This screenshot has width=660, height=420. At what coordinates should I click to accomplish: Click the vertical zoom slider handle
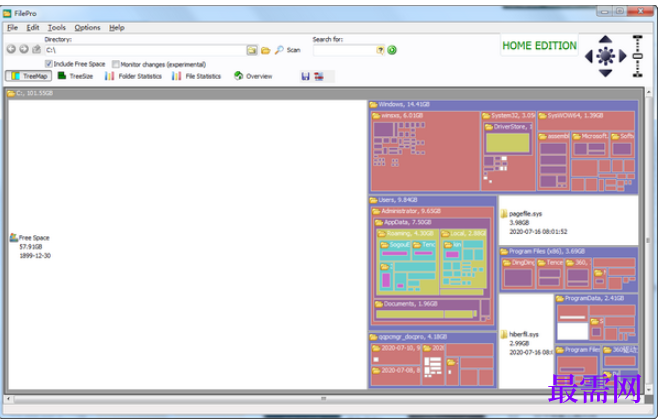638,56
